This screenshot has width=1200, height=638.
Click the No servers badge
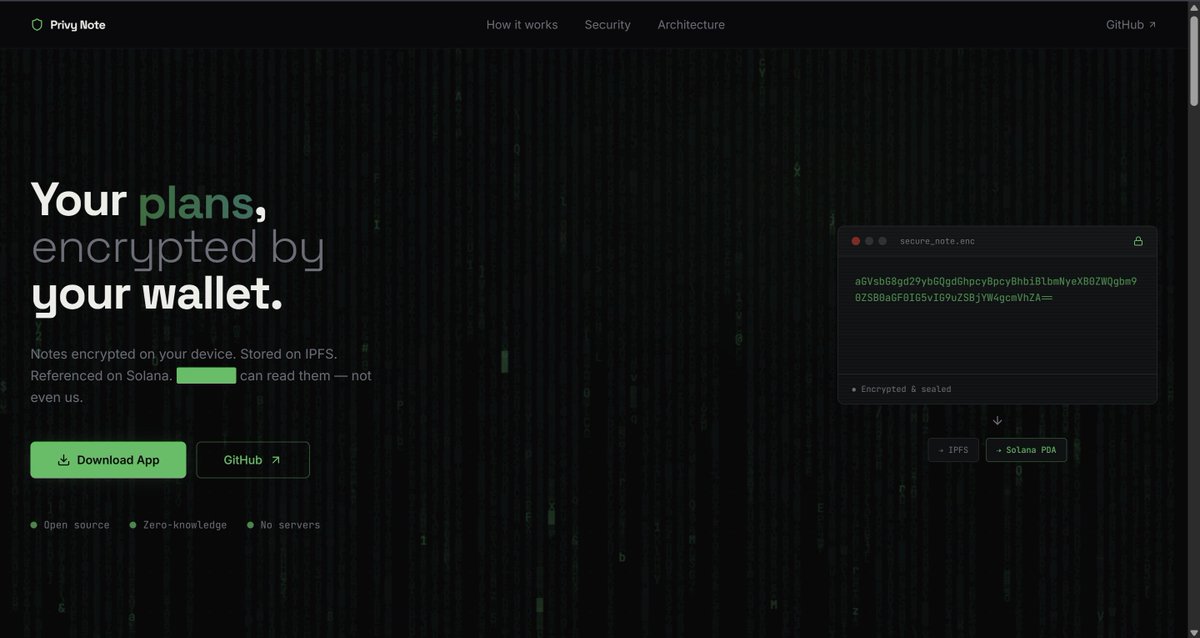coord(283,525)
